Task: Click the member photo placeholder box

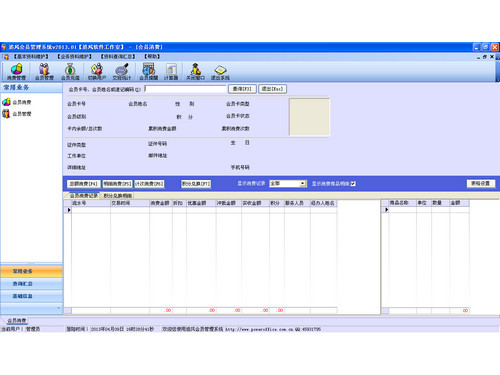Action: click(309, 117)
